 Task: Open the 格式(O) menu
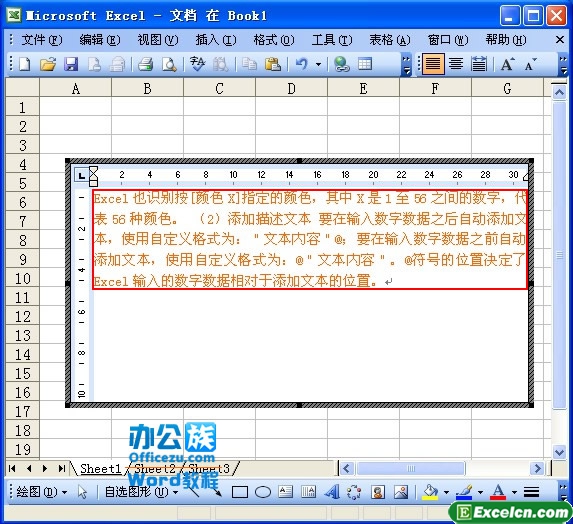(x=274, y=40)
